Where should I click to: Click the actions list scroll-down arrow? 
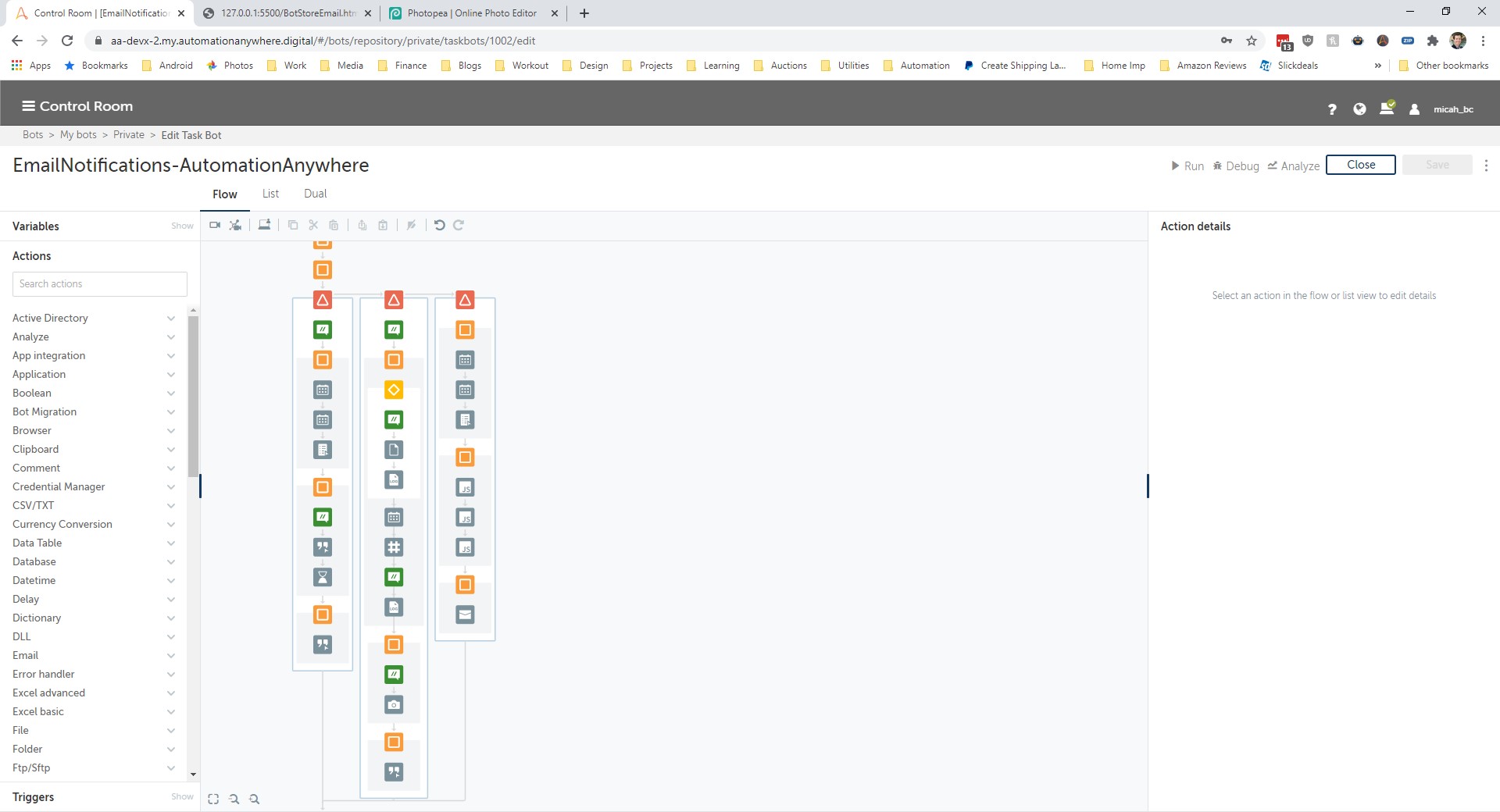(193, 775)
